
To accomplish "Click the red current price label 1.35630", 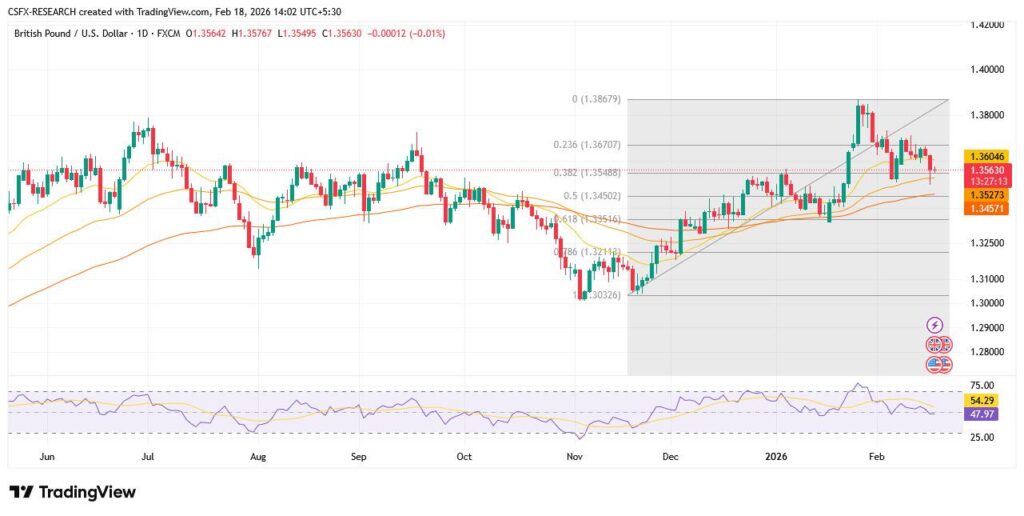I will pyautogui.click(x=985, y=170).
